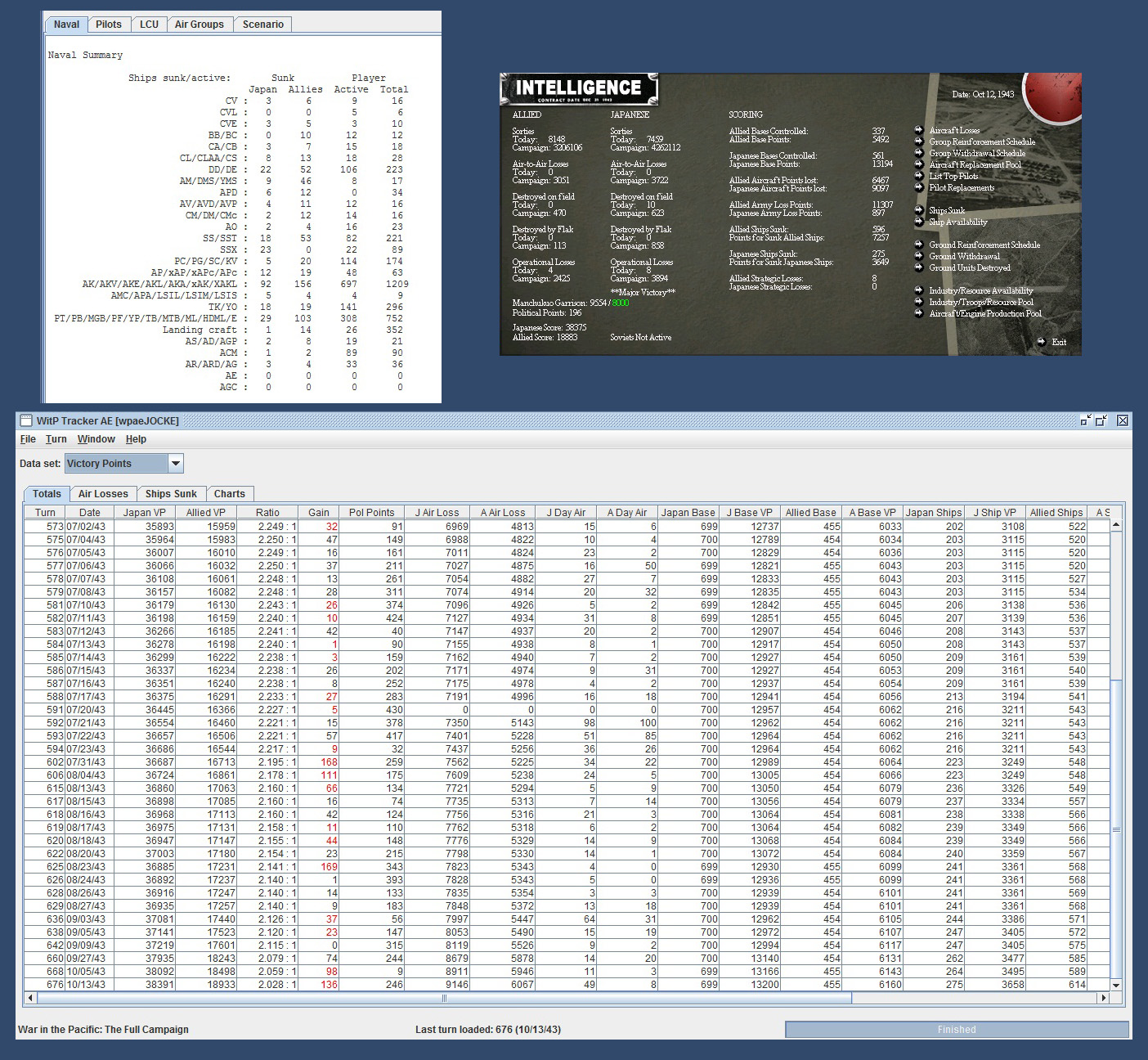Viewport: 1148px width, 1060px height.
Task: Click the arrow icon next to Group Reinforcement Schedule
Action: coord(919,141)
